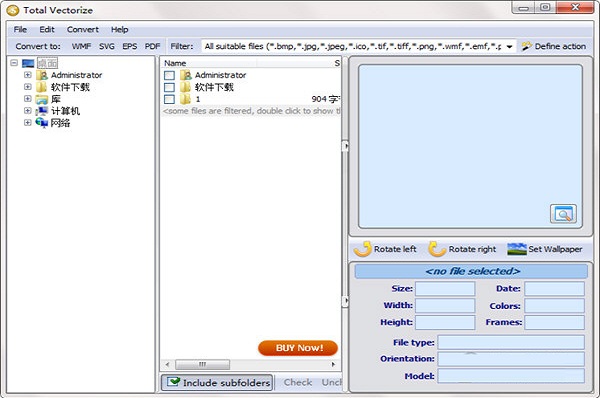Tick the checkbox for folder 1
Viewport: 600px width, 398px height.
pos(169,100)
